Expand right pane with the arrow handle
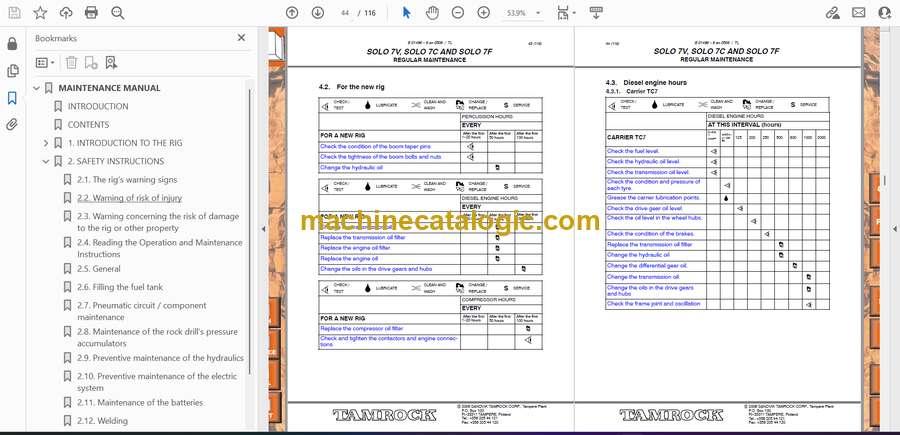The height and width of the screenshot is (435, 900). (895, 229)
